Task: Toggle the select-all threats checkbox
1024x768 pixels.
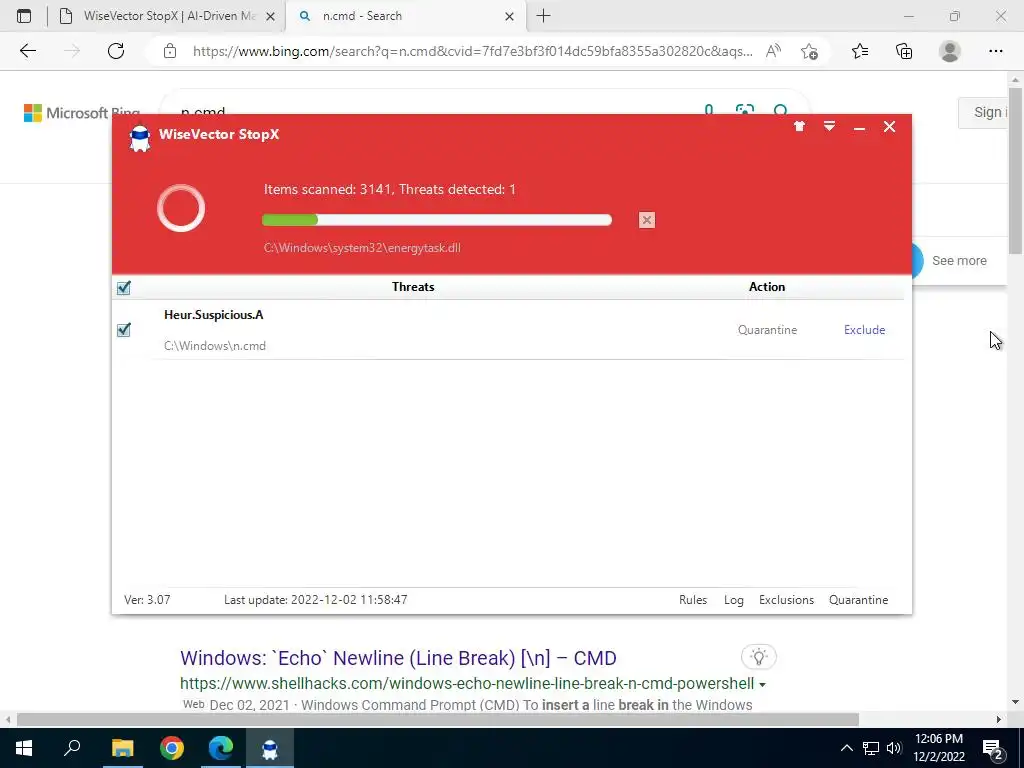Action: [x=123, y=287]
